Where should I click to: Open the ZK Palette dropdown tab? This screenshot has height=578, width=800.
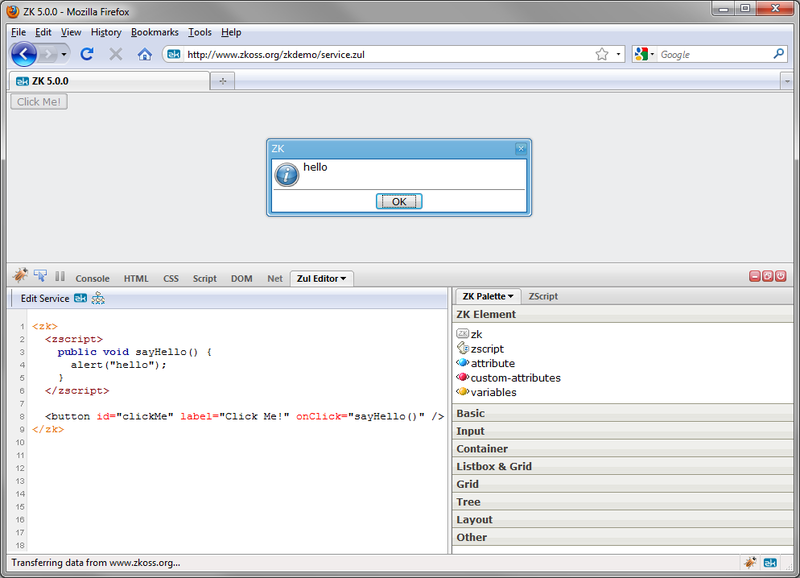488,296
